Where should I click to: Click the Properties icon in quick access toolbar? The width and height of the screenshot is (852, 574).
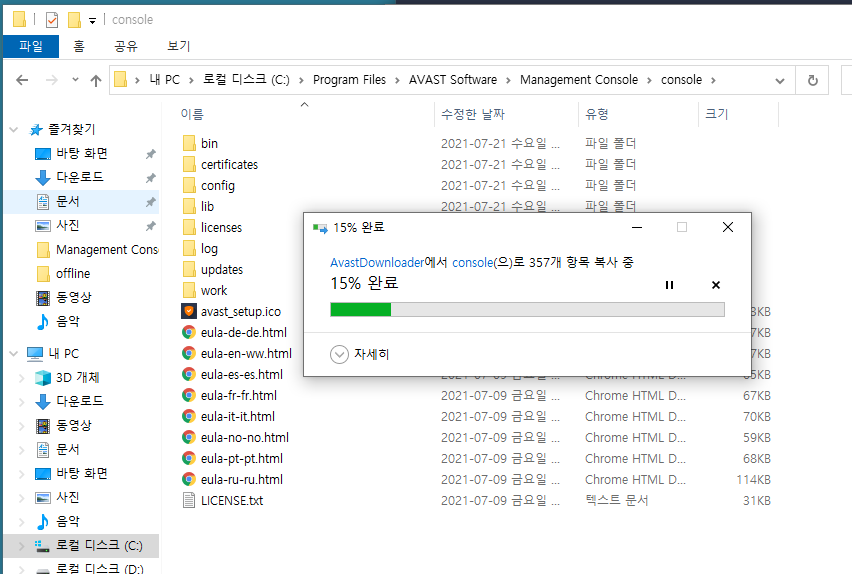(x=52, y=20)
